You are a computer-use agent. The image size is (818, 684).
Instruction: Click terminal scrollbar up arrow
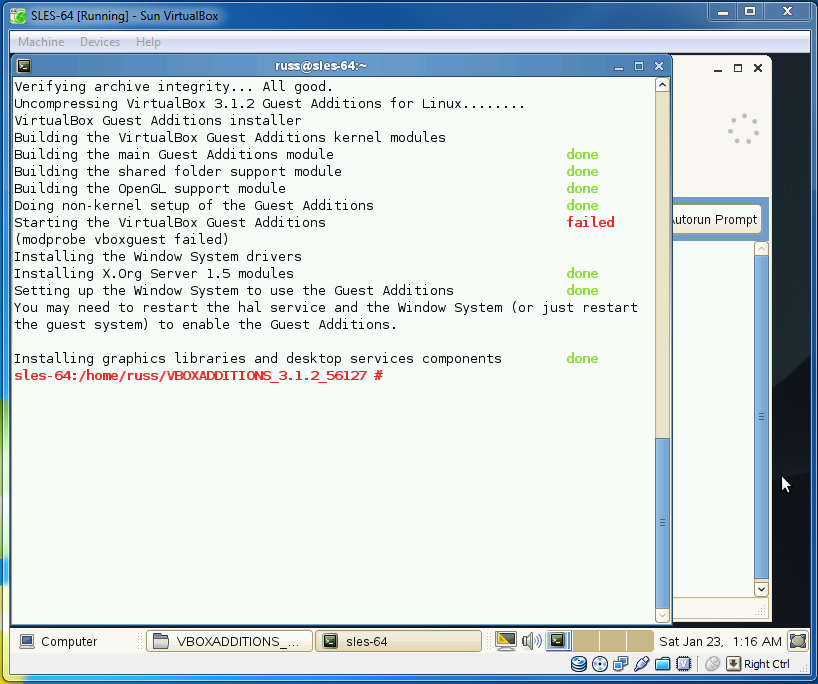click(662, 85)
